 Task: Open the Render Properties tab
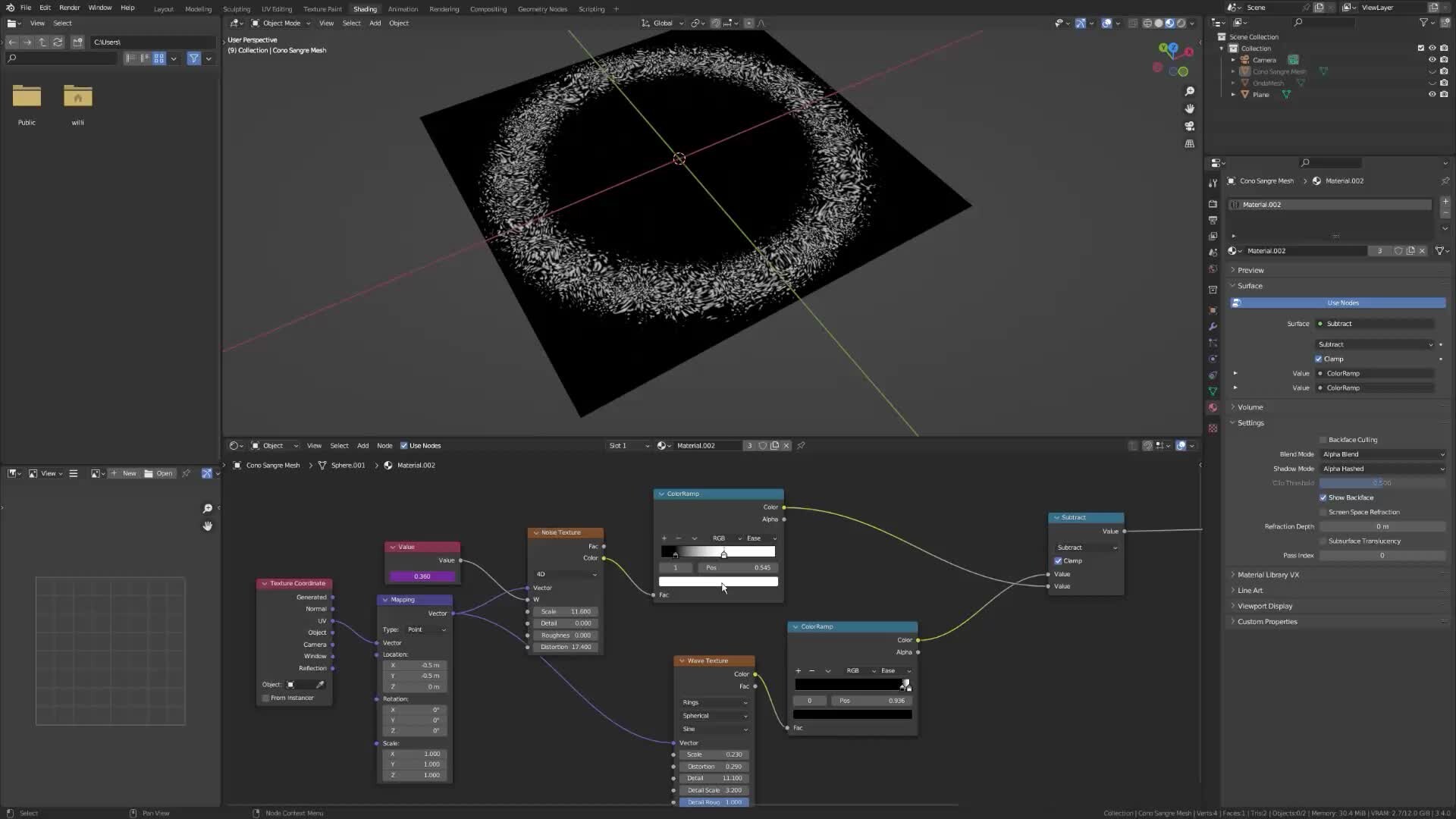1213,203
